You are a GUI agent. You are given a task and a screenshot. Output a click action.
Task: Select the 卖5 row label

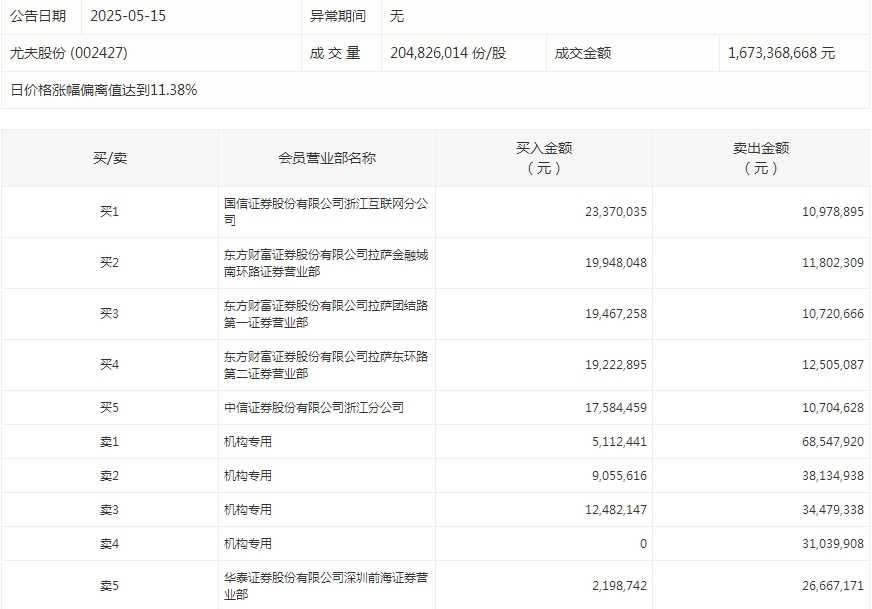[x=110, y=586]
